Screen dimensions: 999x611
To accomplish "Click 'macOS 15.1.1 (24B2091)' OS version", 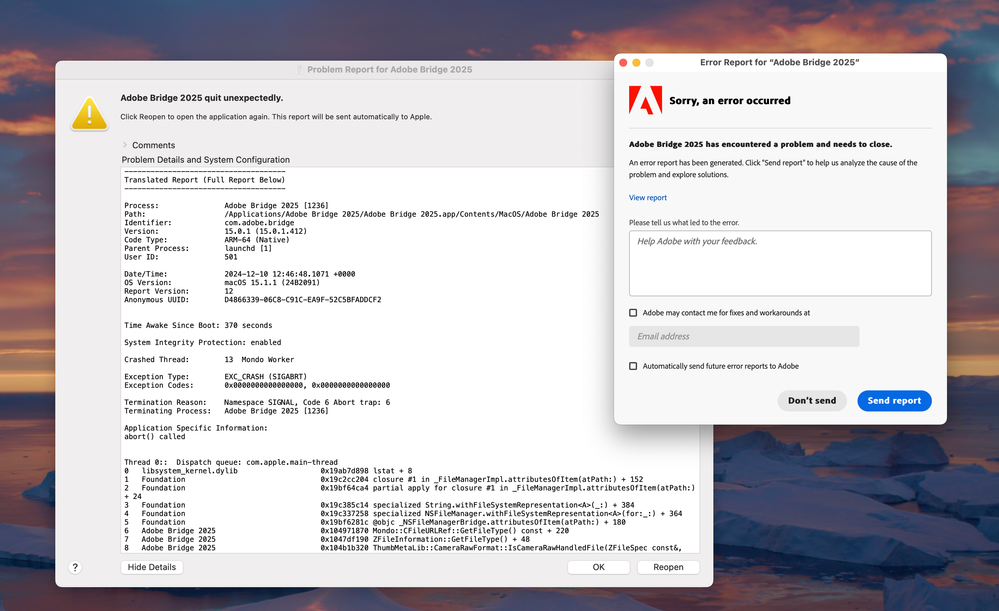I will [x=272, y=283].
